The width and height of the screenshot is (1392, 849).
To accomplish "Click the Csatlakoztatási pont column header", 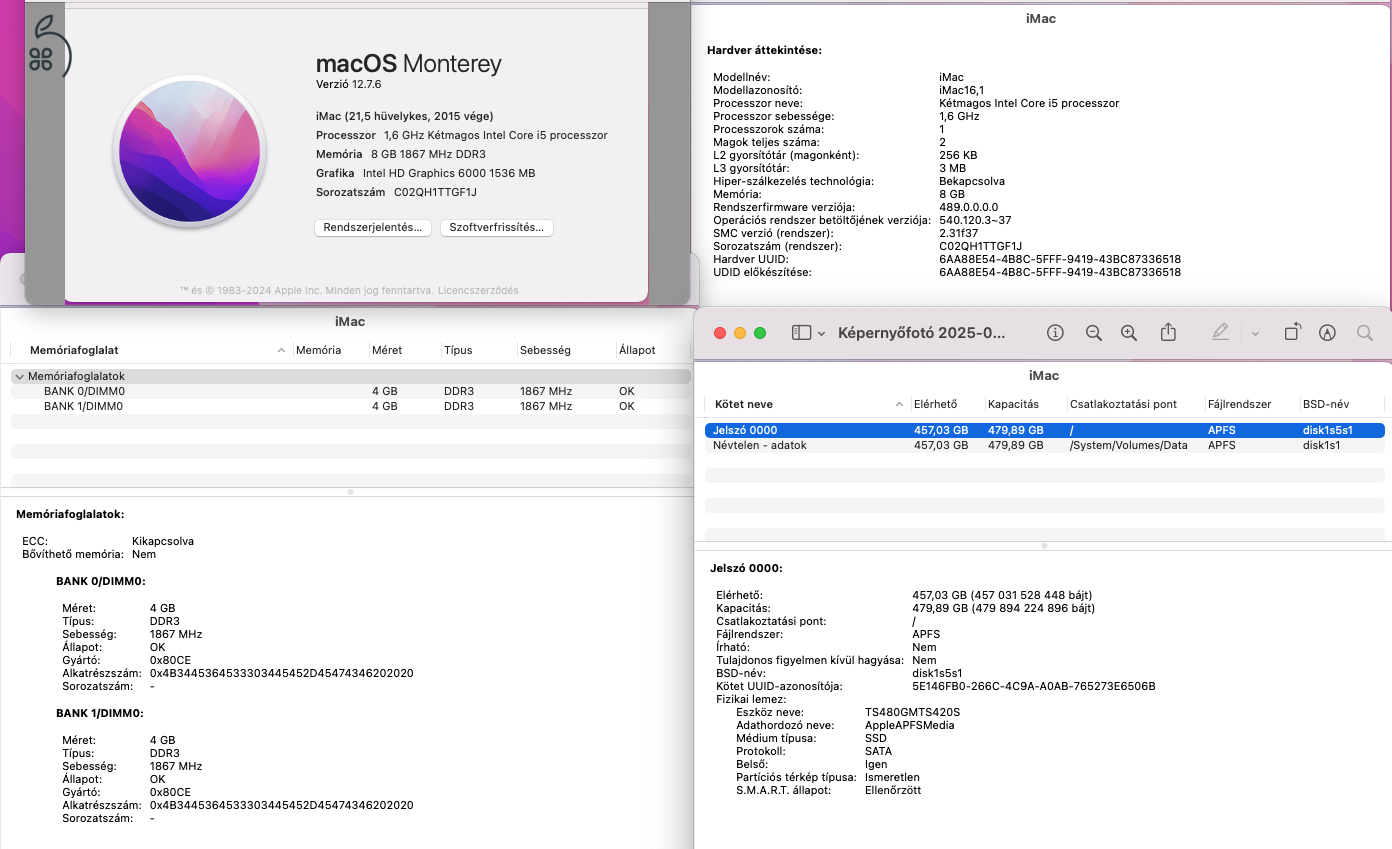I will click(1123, 404).
